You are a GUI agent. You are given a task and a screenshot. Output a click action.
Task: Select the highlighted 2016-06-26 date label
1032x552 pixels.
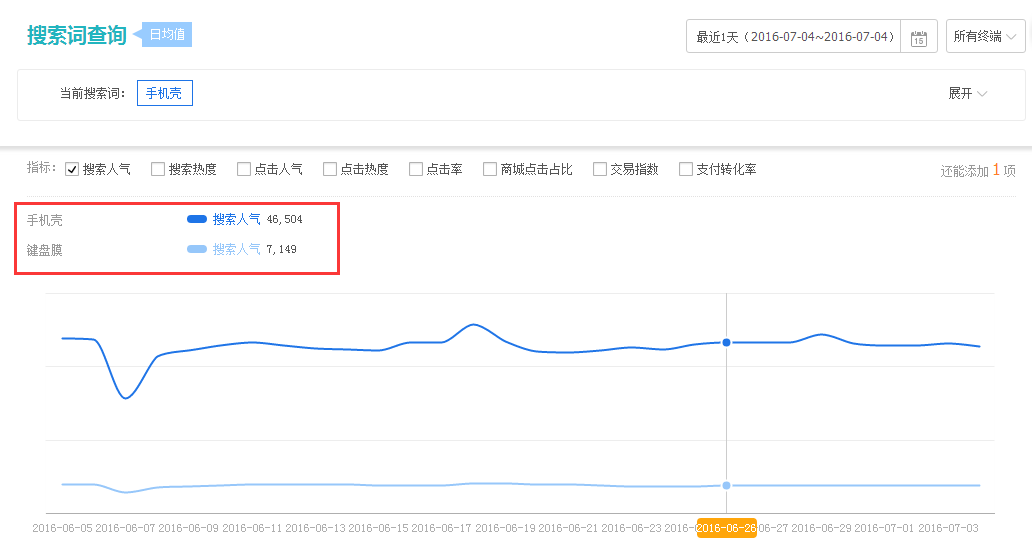(727, 528)
